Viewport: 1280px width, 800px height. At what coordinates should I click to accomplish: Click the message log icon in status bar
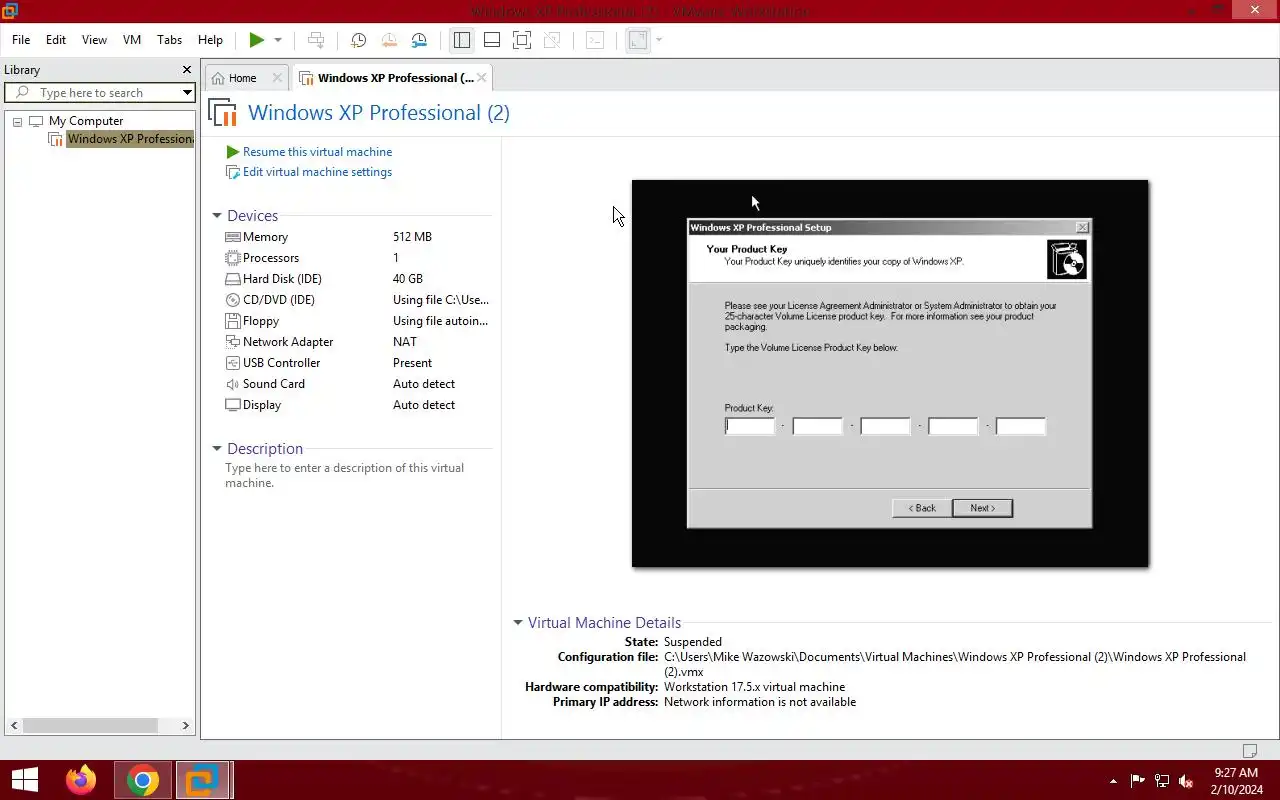click(1249, 751)
